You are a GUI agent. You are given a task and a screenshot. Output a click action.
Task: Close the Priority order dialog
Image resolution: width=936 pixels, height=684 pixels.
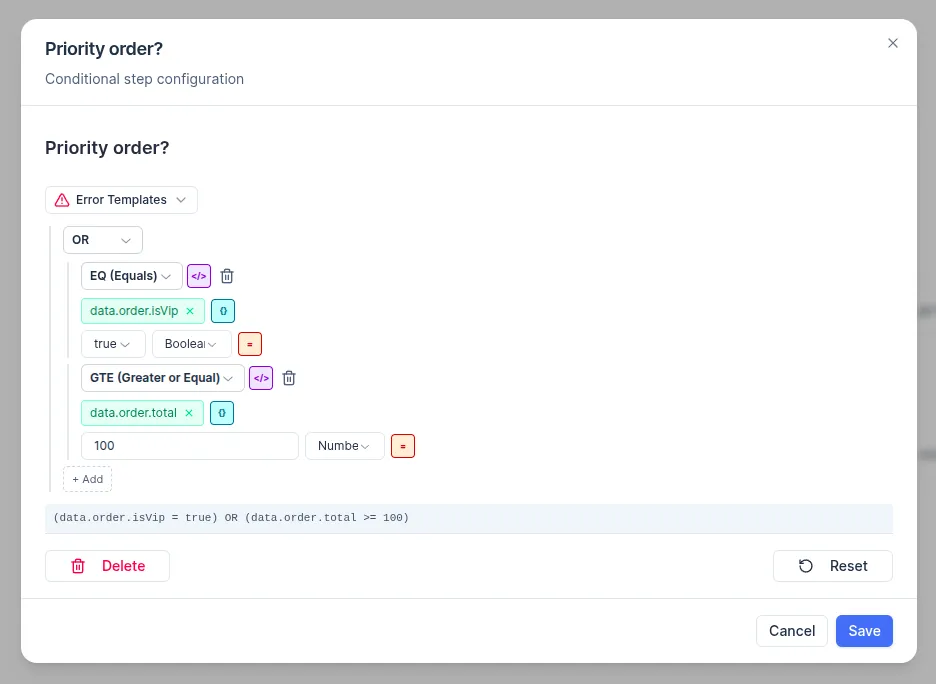click(893, 43)
